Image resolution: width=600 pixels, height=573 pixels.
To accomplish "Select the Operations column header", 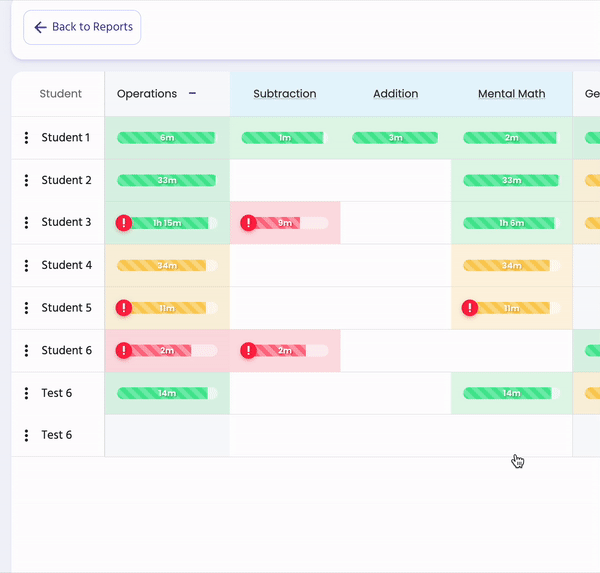I will pyautogui.click(x=147, y=94).
